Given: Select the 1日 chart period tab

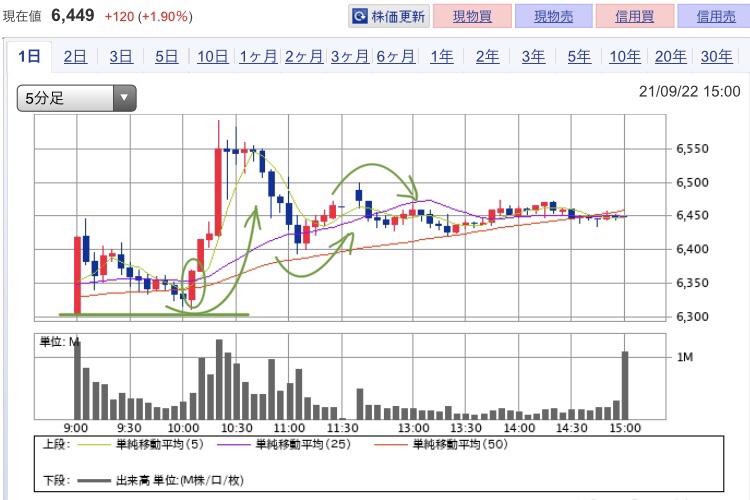Looking at the screenshot, I should [29, 56].
